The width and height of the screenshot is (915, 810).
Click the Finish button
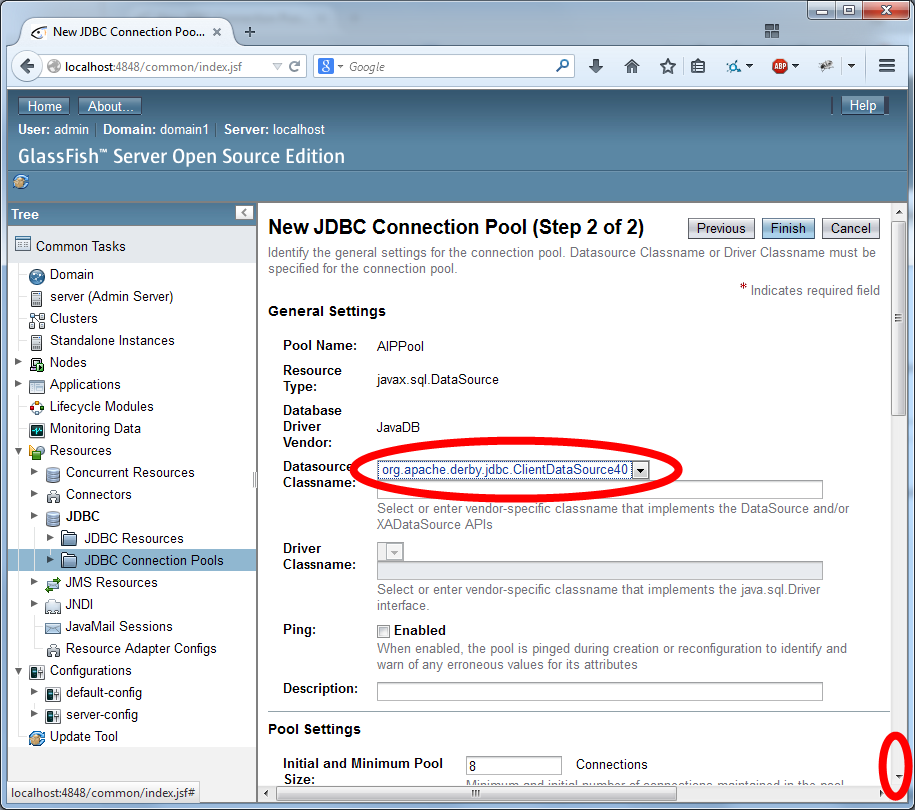click(788, 228)
